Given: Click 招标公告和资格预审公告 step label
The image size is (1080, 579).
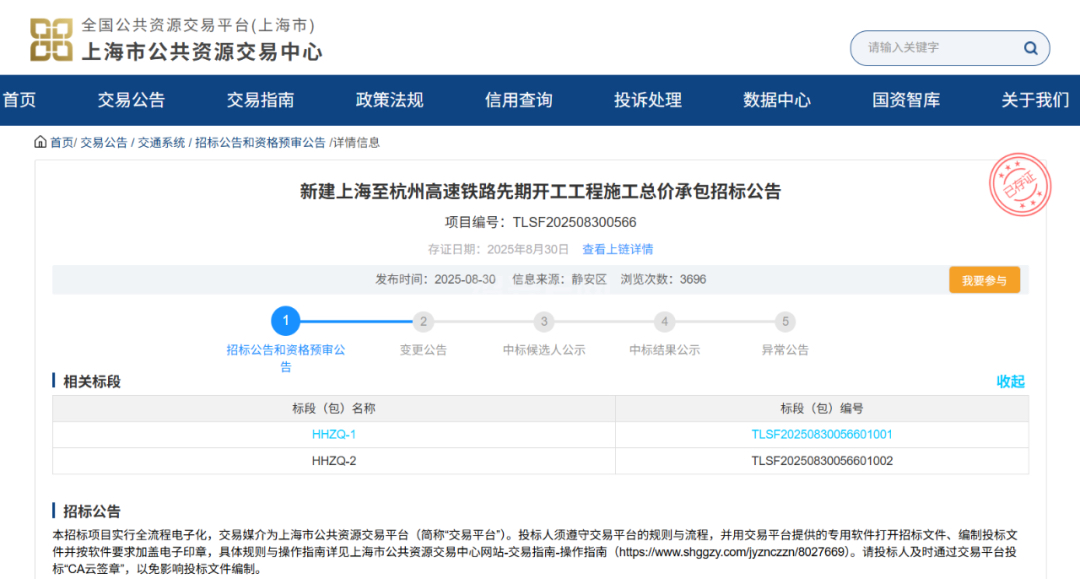Looking at the screenshot, I should [x=286, y=358].
